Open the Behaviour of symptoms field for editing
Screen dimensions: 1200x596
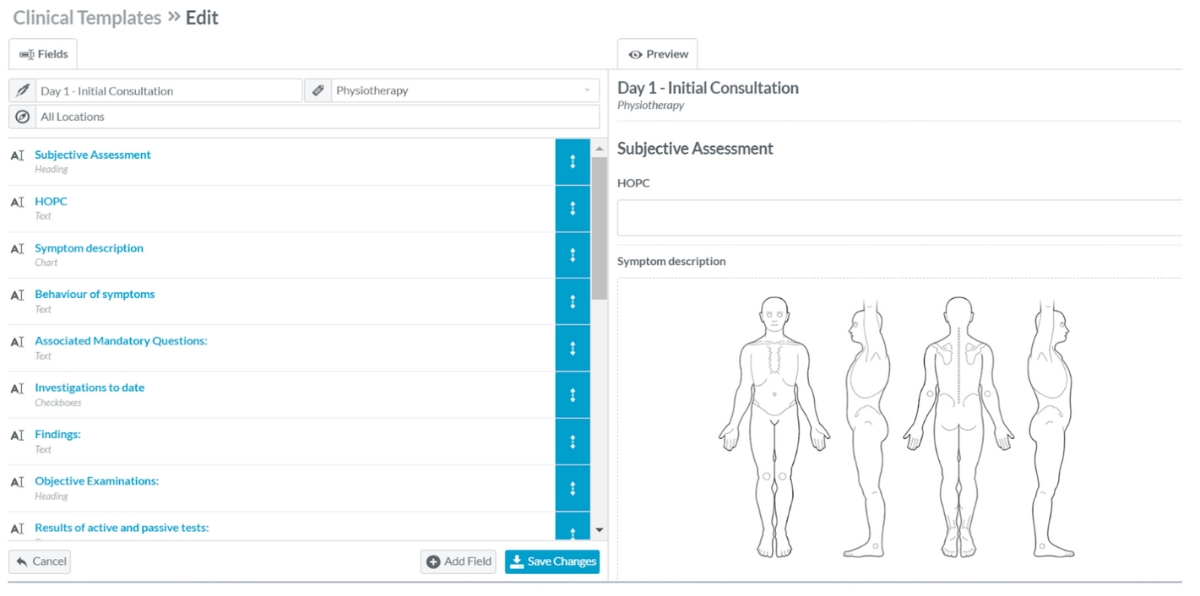(x=95, y=293)
